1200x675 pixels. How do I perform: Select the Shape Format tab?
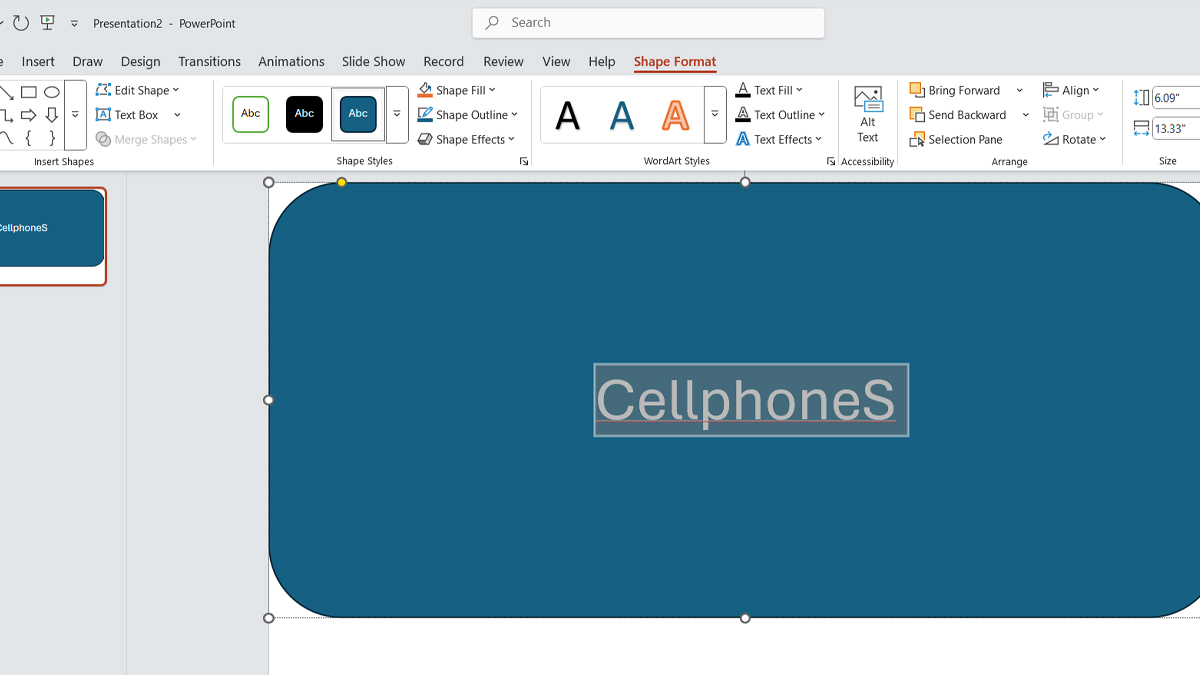pyautogui.click(x=675, y=61)
